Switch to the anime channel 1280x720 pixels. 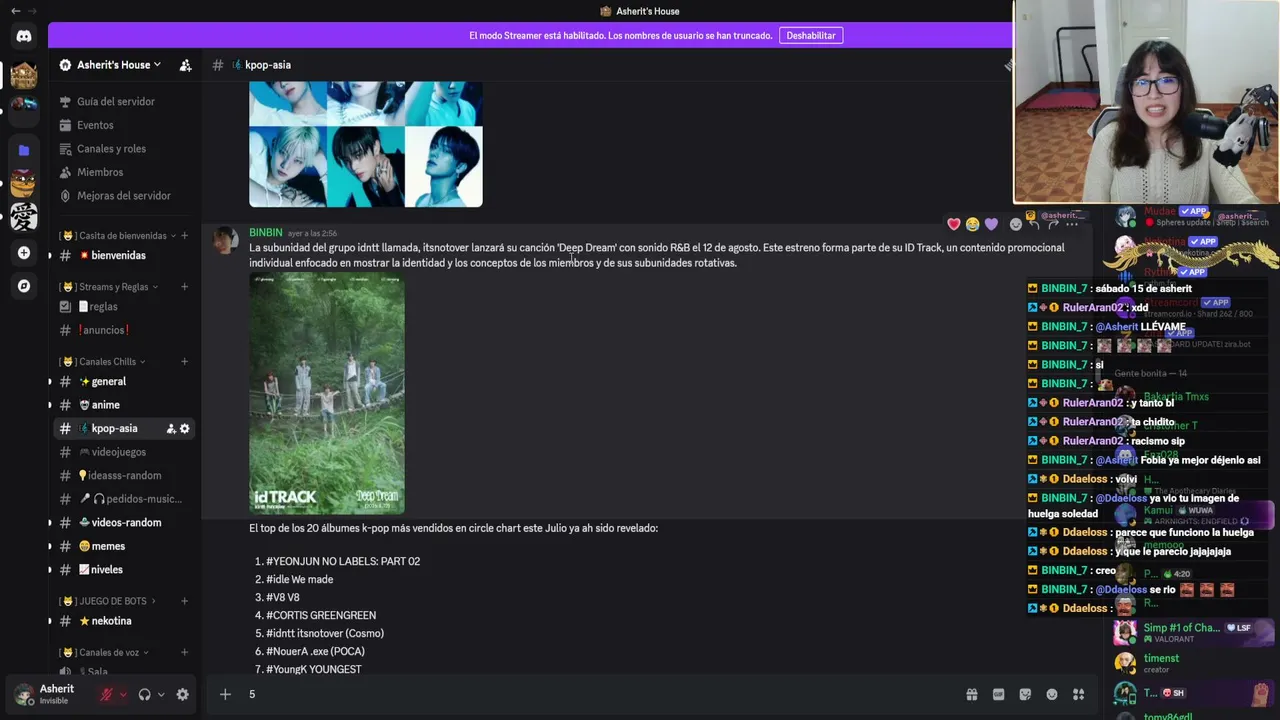(x=125, y=405)
